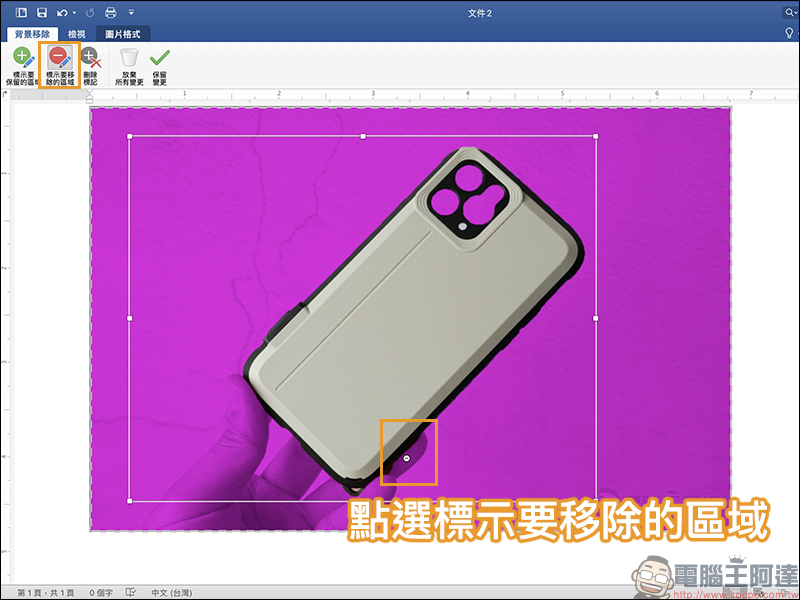Click the top-middle selection handle
The width and height of the screenshot is (800, 600).
pyautogui.click(x=363, y=136)
